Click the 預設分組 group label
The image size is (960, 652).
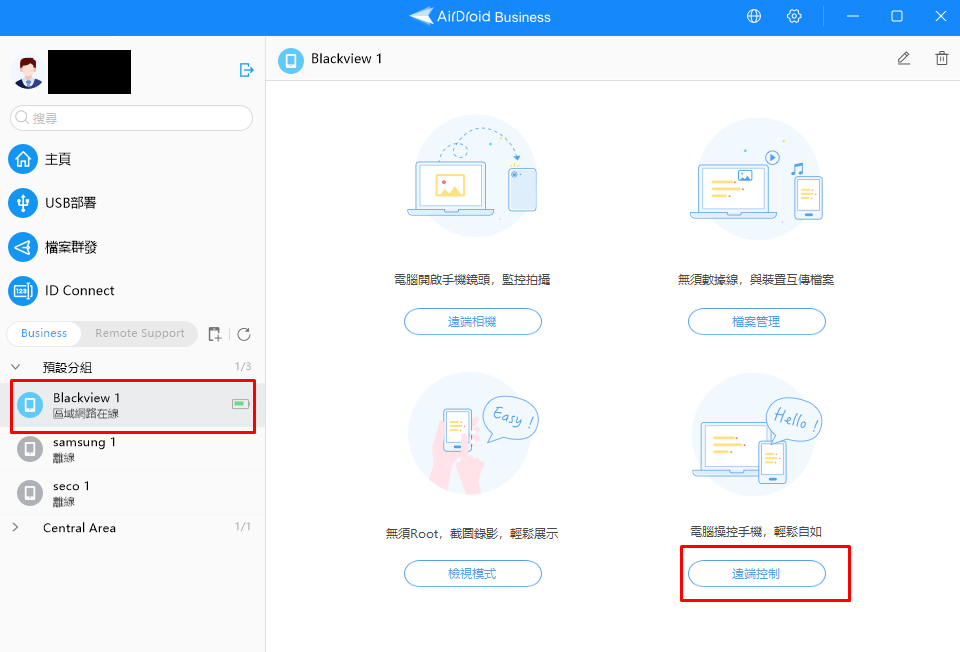(67, 367)
